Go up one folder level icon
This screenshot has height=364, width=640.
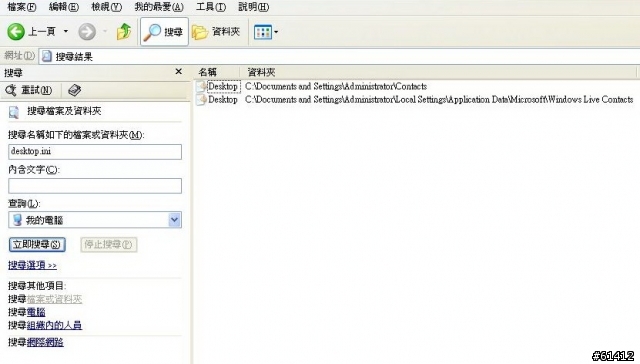click(x=124, y=31)
